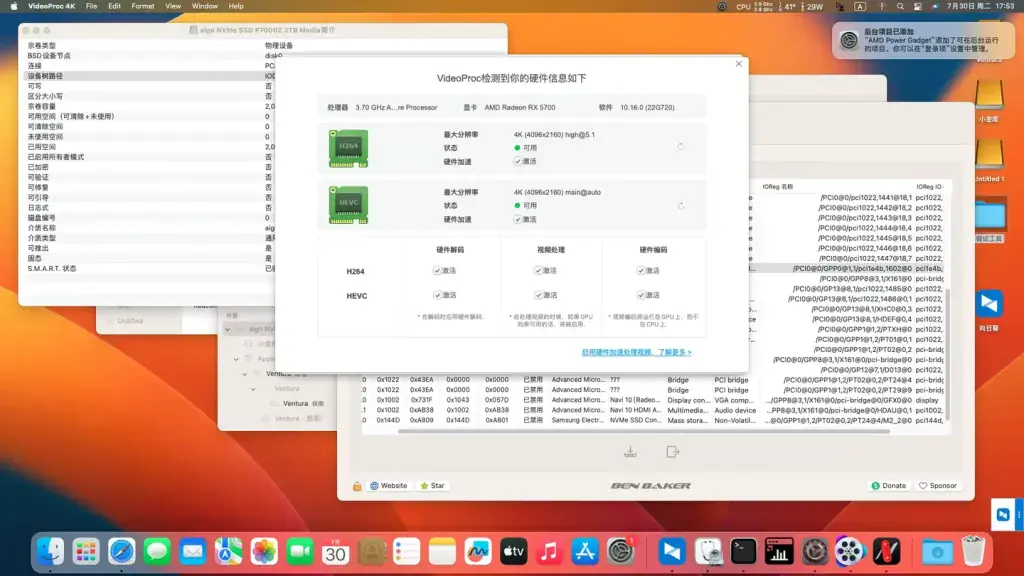Toggle H264 硬件编码 激活 checkbox
This screenshot has width=1024, height=576.
coord(641,270)
